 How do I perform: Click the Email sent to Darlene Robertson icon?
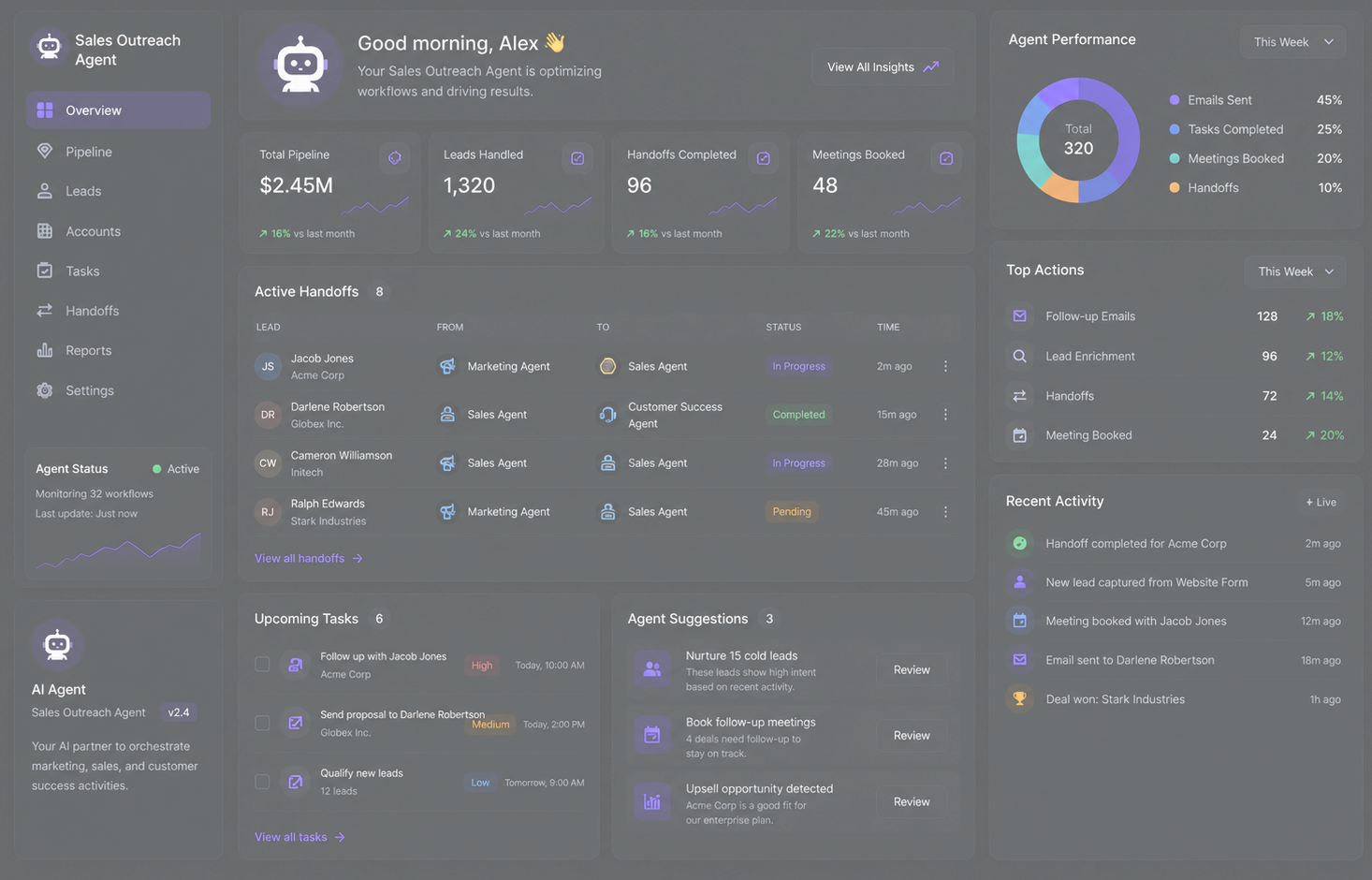[x=1020, y=660]
